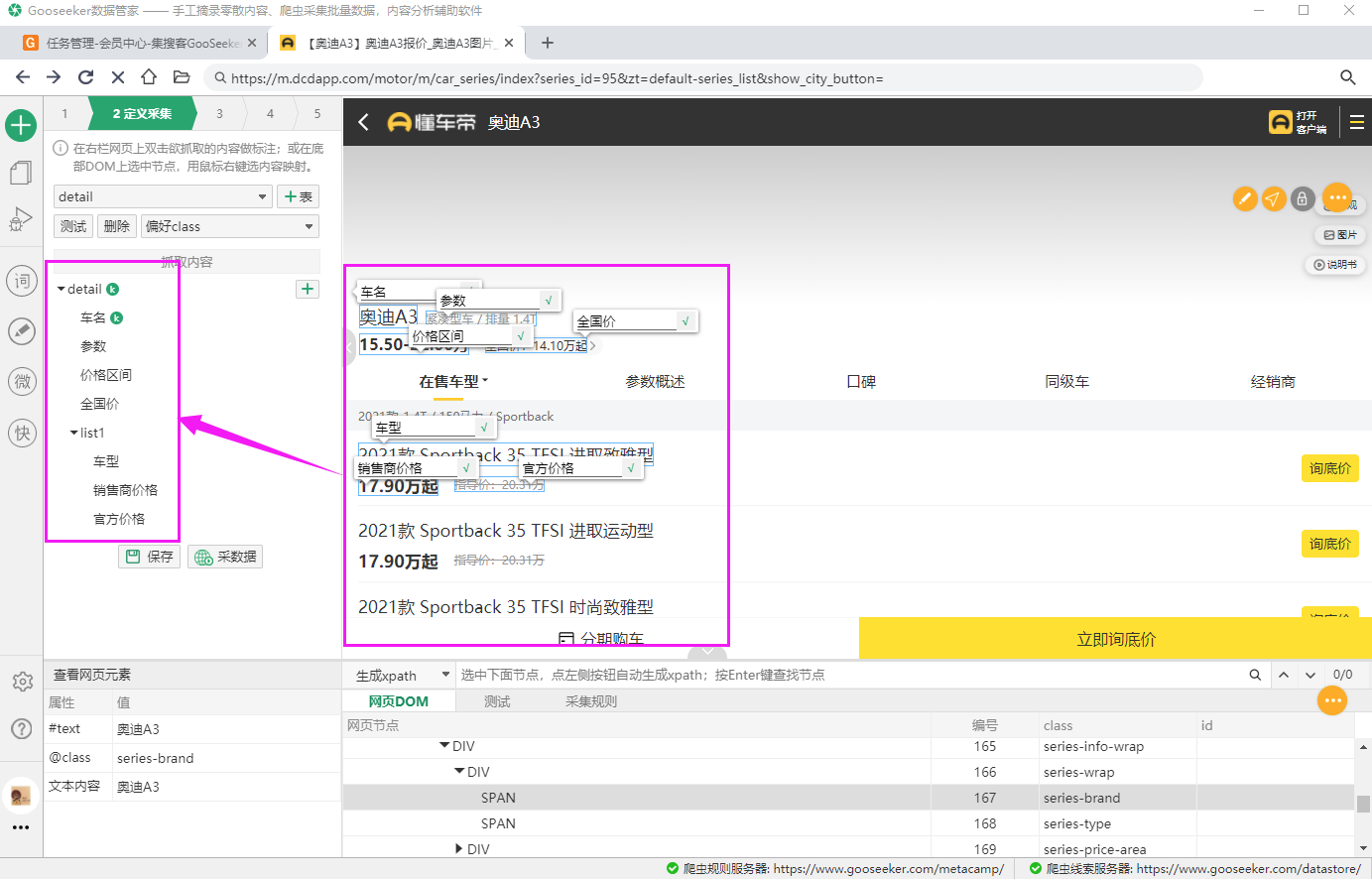Click the +表 add table button
Viewport: 1372px width, 879px height.
[x=298, y=196]
